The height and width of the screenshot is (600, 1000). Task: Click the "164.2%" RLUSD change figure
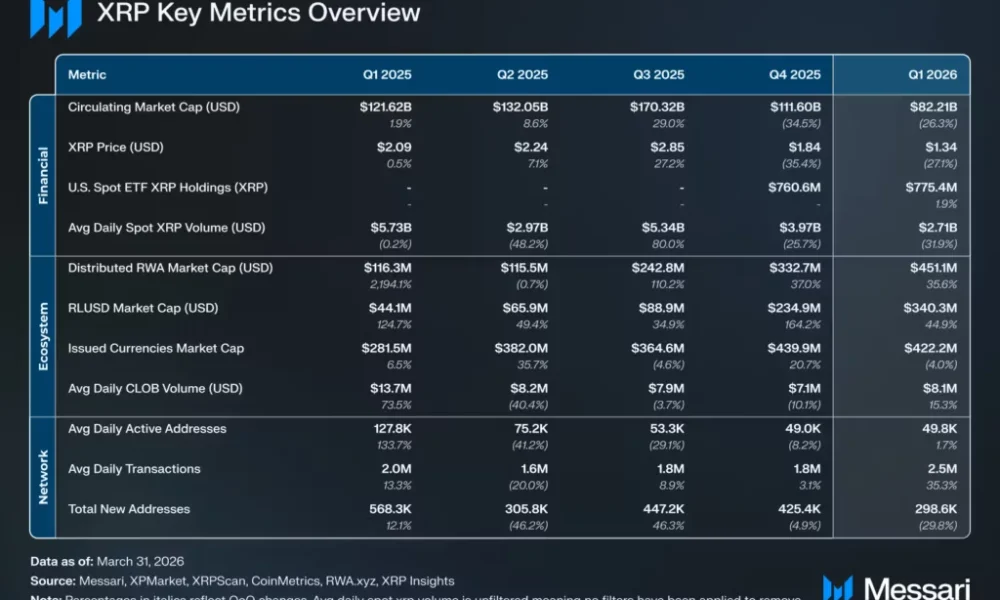tap(802, 325)
